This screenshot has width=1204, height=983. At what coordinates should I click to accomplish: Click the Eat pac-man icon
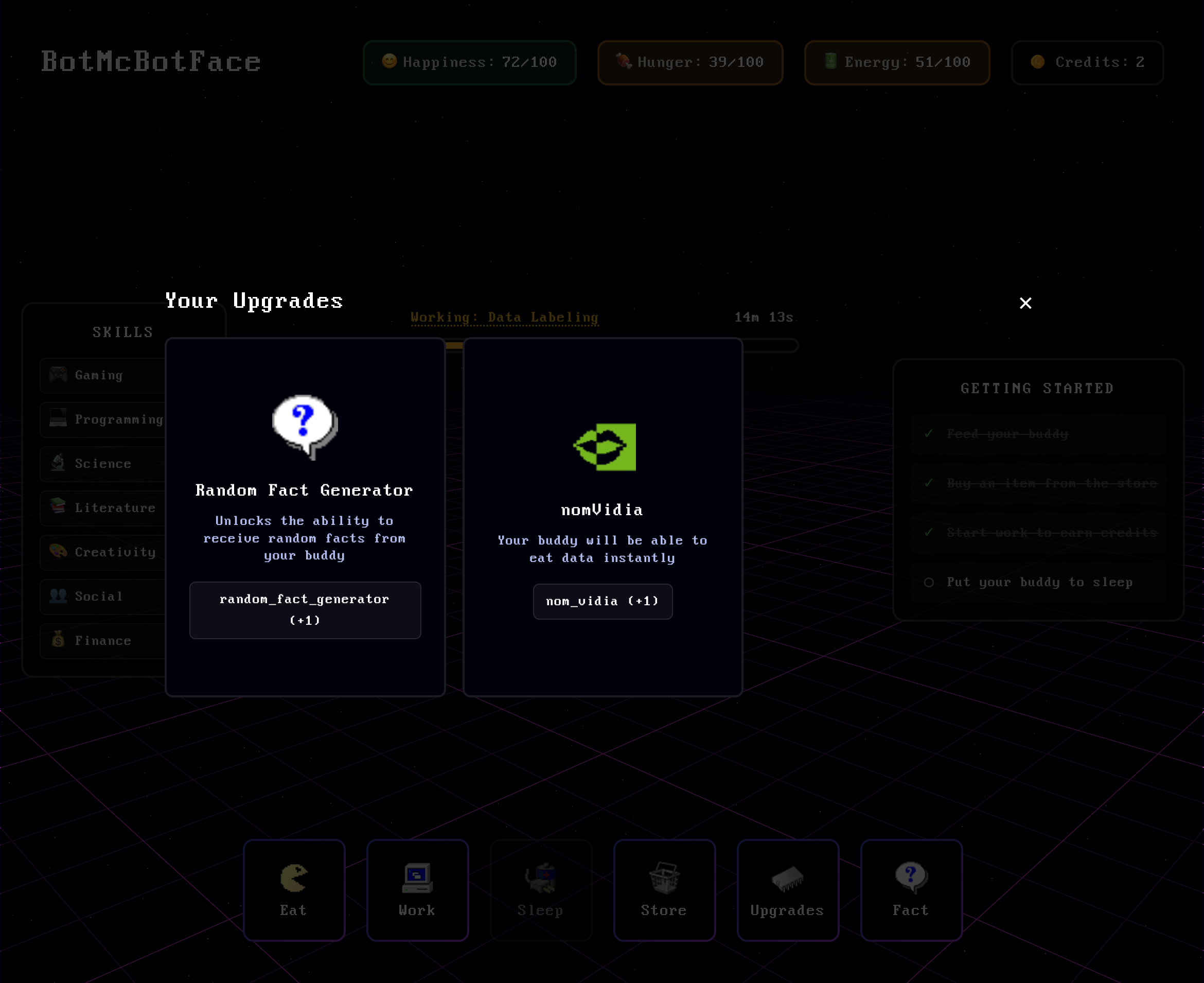pyautogui.click(x=294, y=877)
